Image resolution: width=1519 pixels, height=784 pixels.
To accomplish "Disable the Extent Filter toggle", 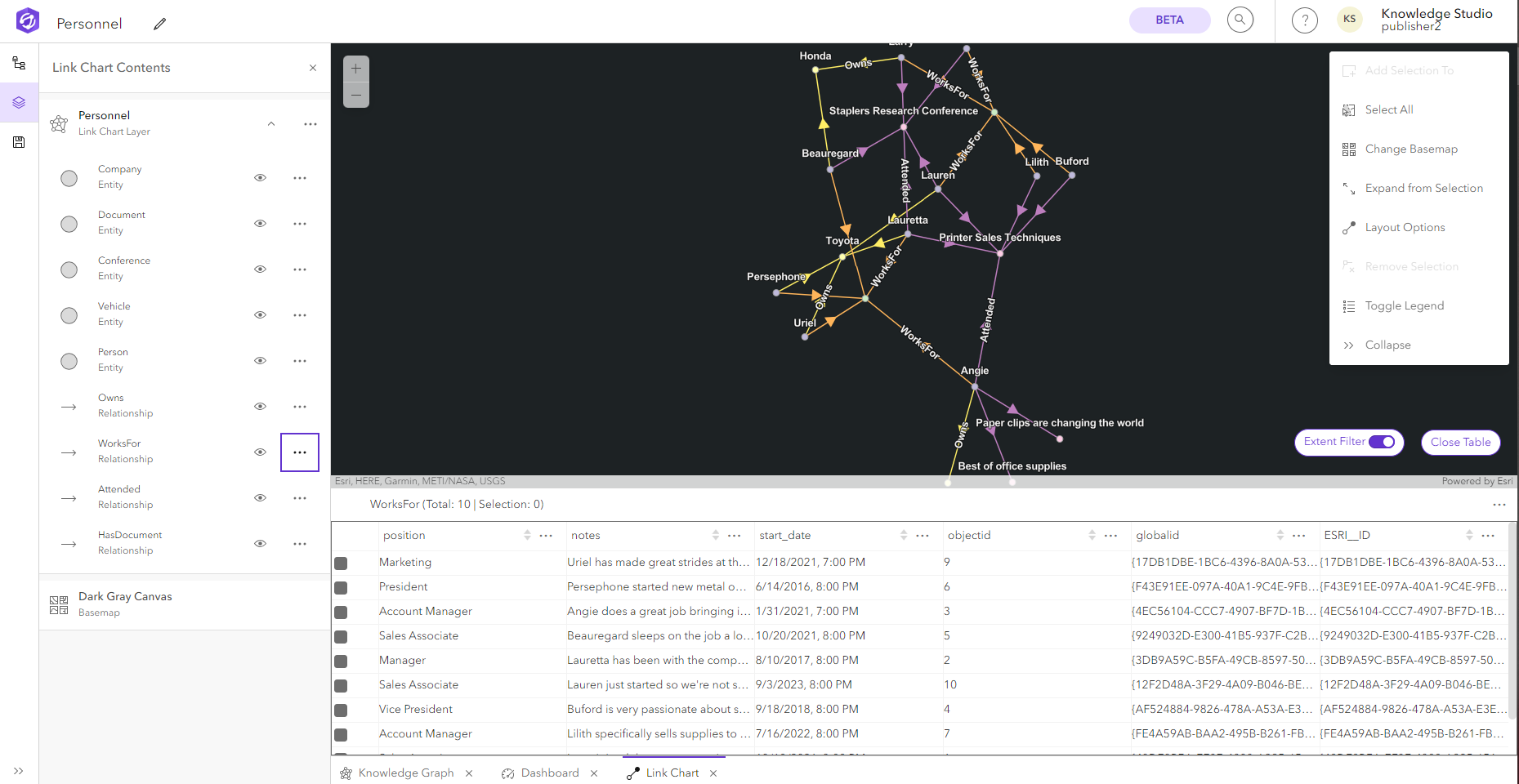I will [x=1383, y=442].
